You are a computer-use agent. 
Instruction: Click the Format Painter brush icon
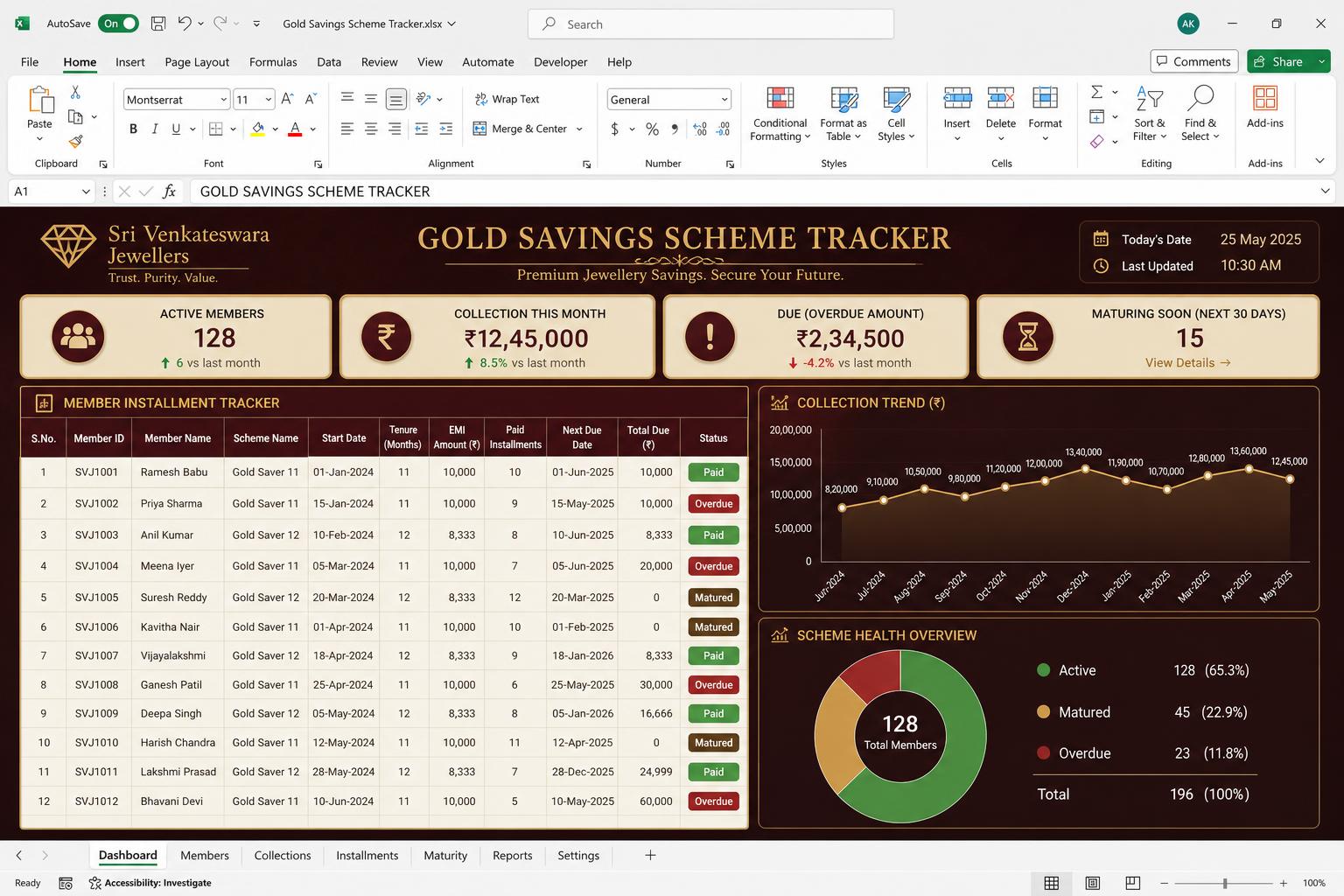[75, 141]
